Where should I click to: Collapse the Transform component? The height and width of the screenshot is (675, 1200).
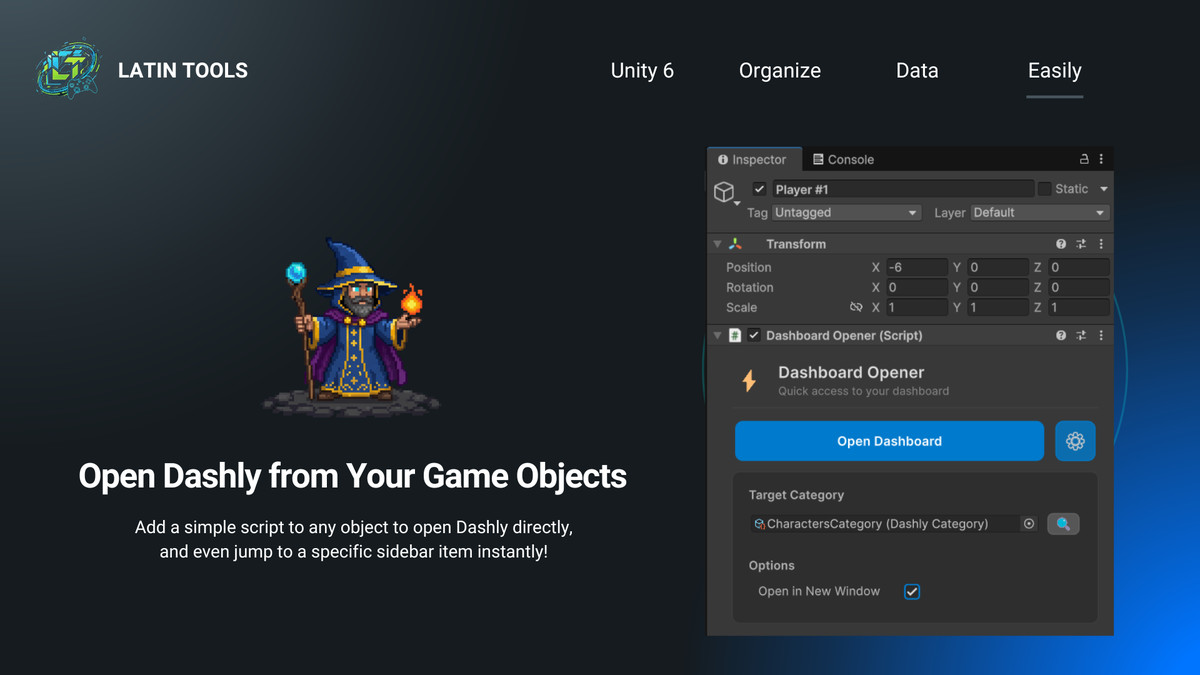[x=717, y=243]
